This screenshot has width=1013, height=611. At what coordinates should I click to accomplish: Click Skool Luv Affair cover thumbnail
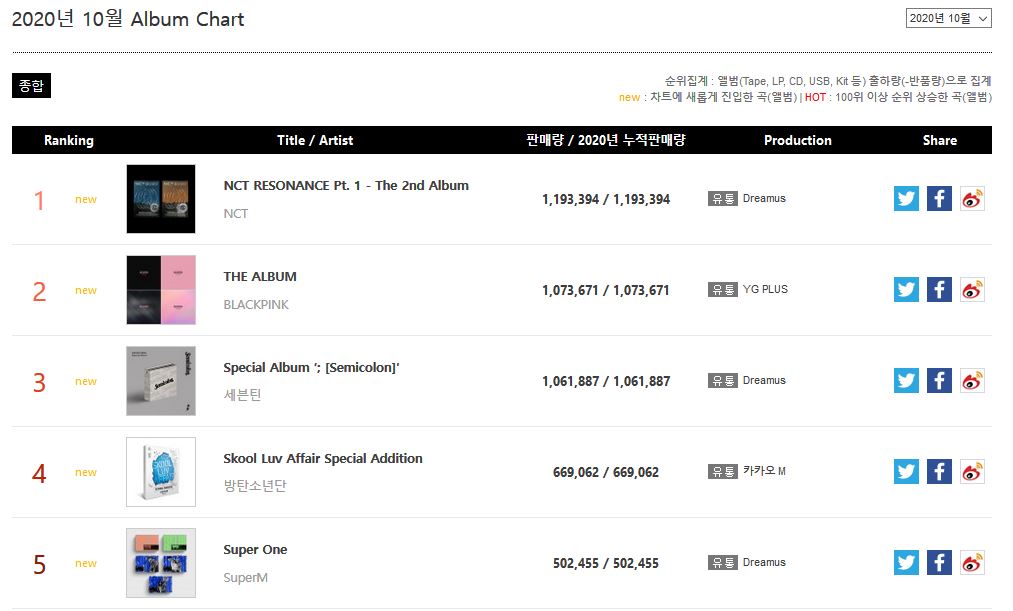pyautogui.click(x=161, y=472)
